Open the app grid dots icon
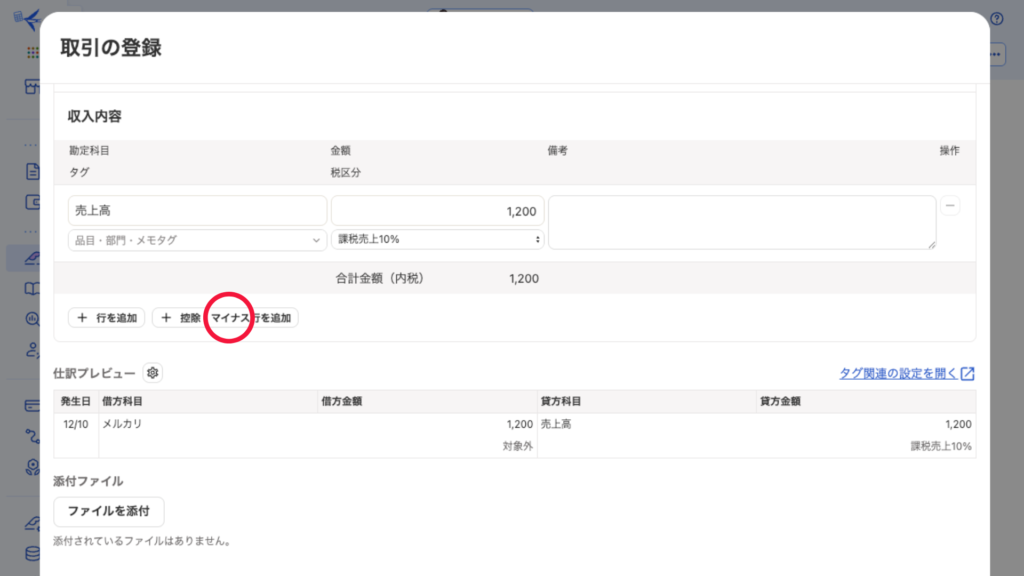This screenshot has width=1024, height=576. point(33,53)
